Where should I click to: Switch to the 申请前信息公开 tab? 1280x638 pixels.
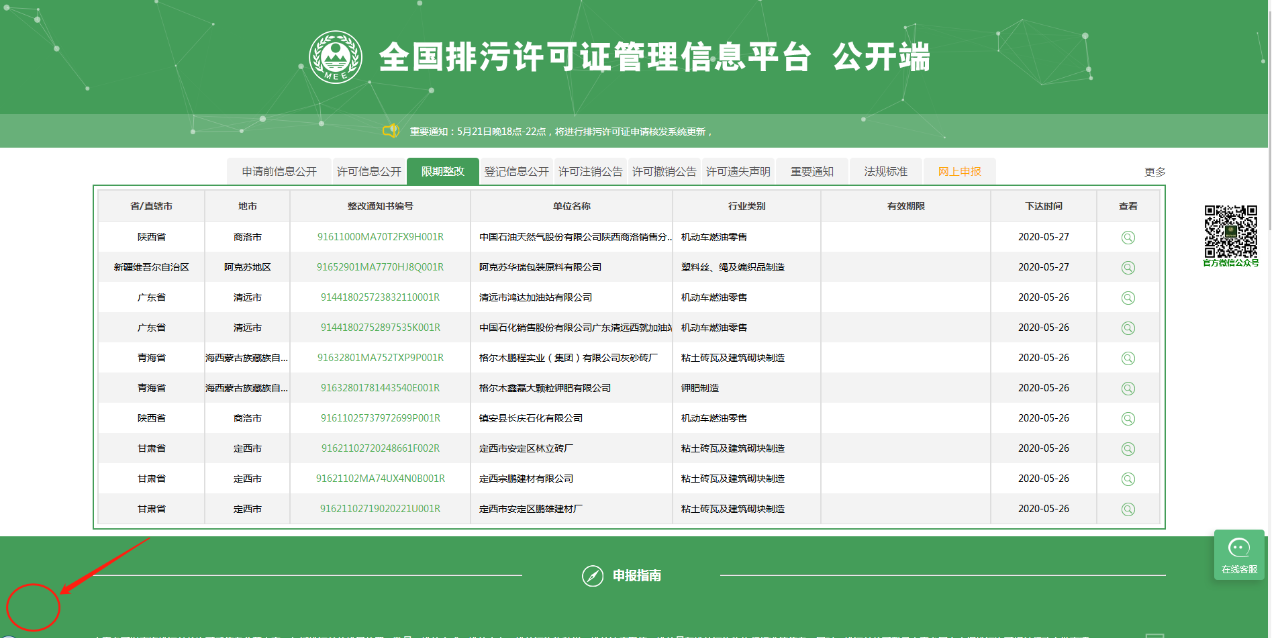[279, 172]
